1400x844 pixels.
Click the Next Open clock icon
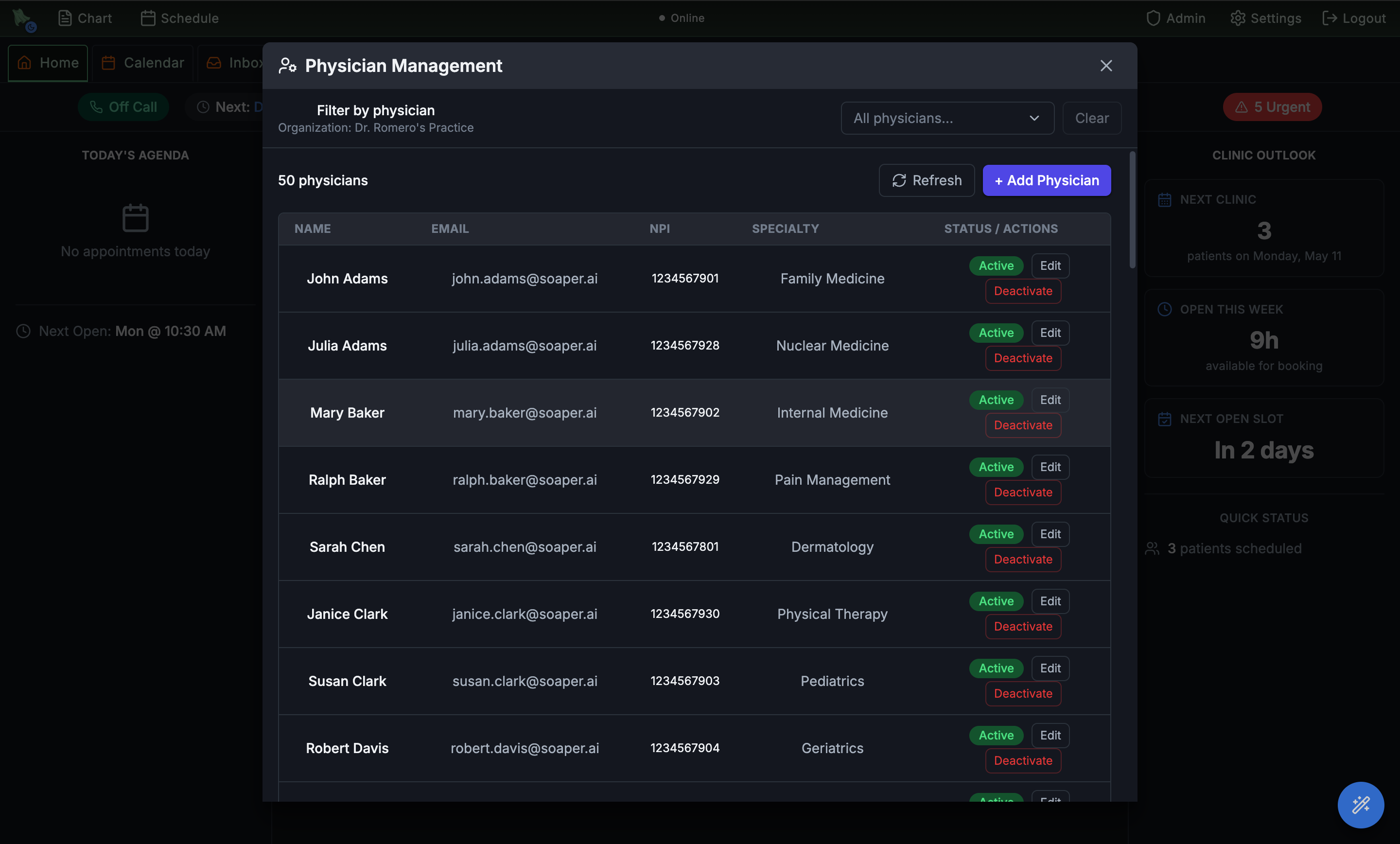(x=23, y=331)
